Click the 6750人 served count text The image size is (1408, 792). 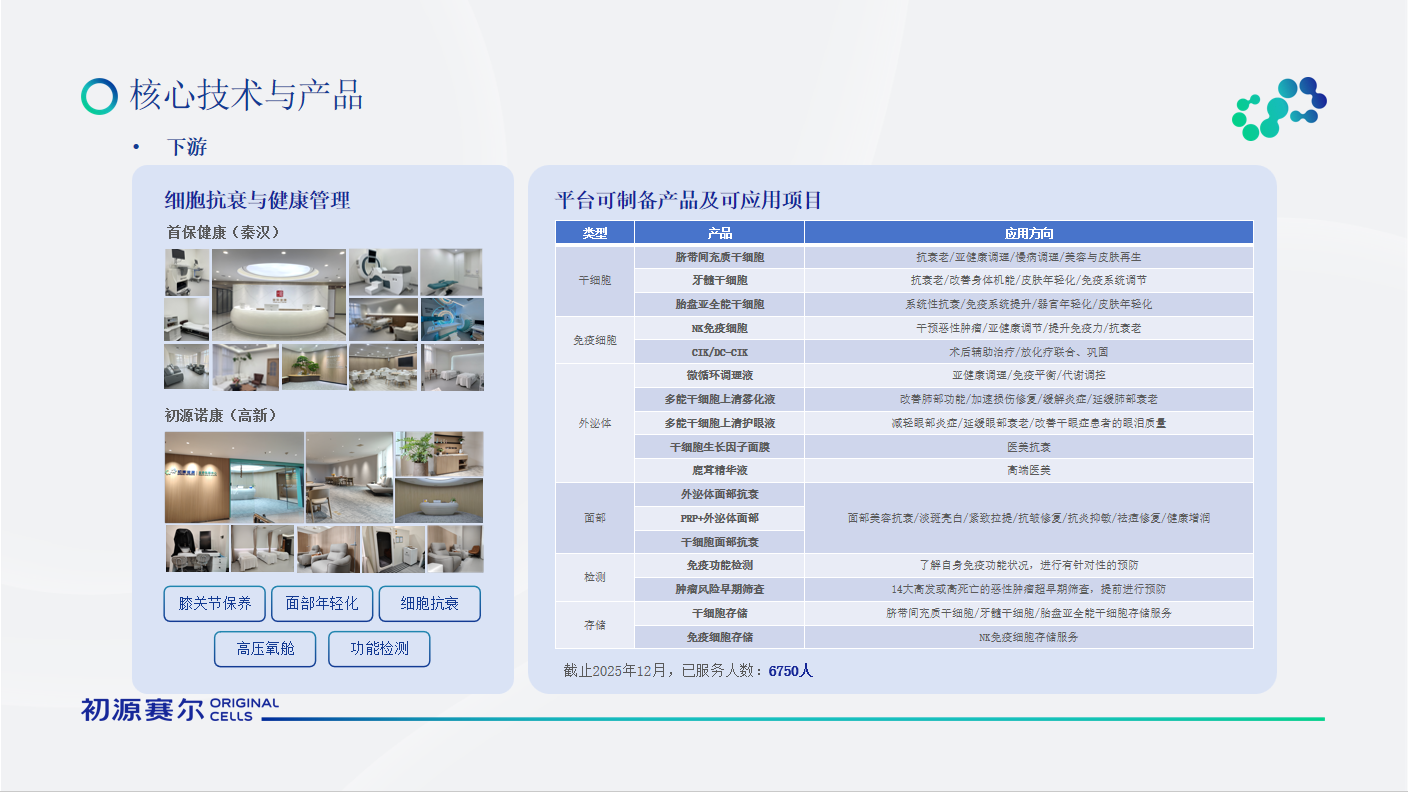tap(790, 671)
